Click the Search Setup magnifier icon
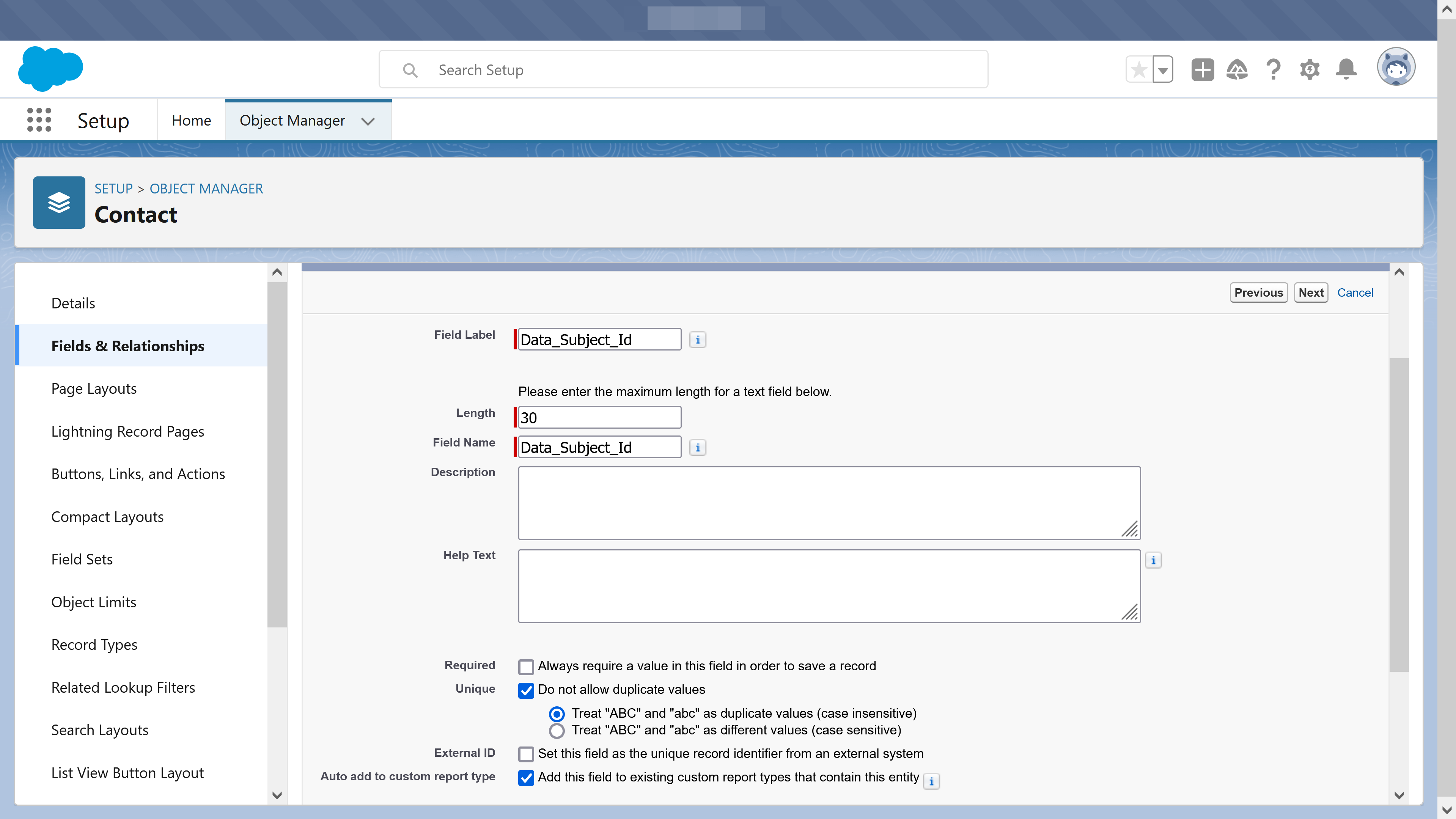Viewport: 1456px width, 819px height. click(410, 69)
